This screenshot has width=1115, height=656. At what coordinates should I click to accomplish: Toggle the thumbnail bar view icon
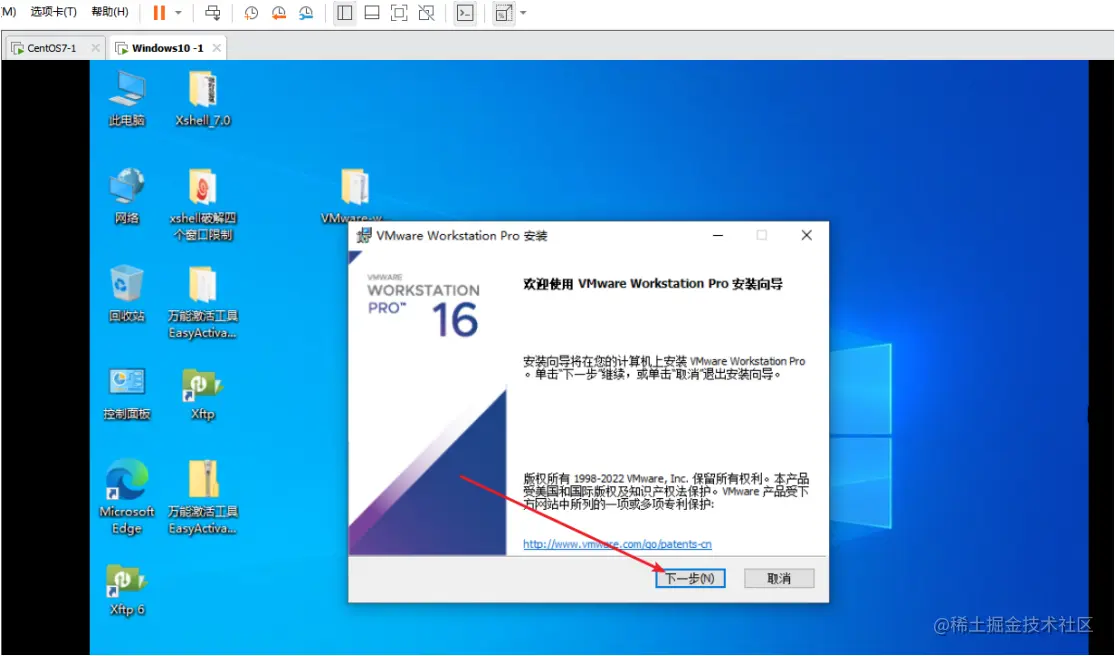(x=372, y=13)
